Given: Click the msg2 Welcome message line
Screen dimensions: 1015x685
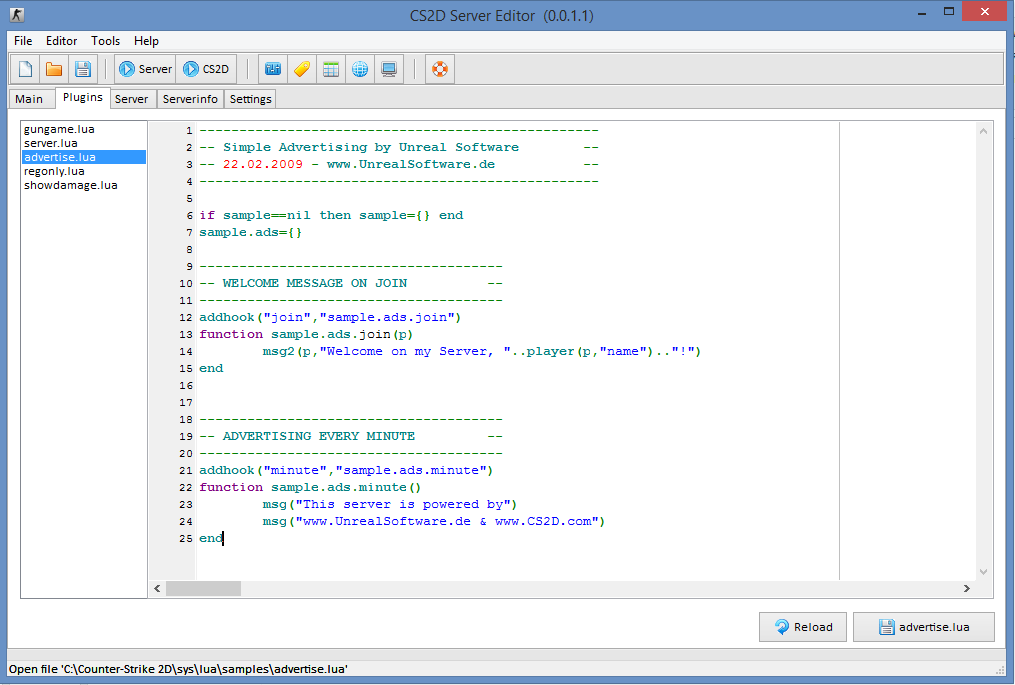Looking at the screenshot, I should pos(482,351).
